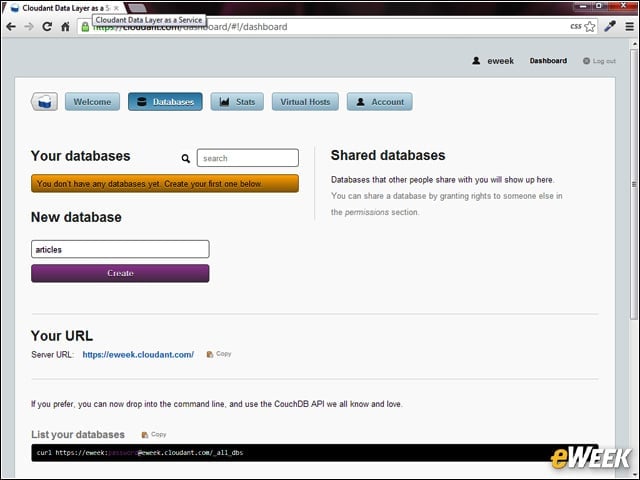Click the browser forward arrow
640x480 pixels.
point(29,27)
